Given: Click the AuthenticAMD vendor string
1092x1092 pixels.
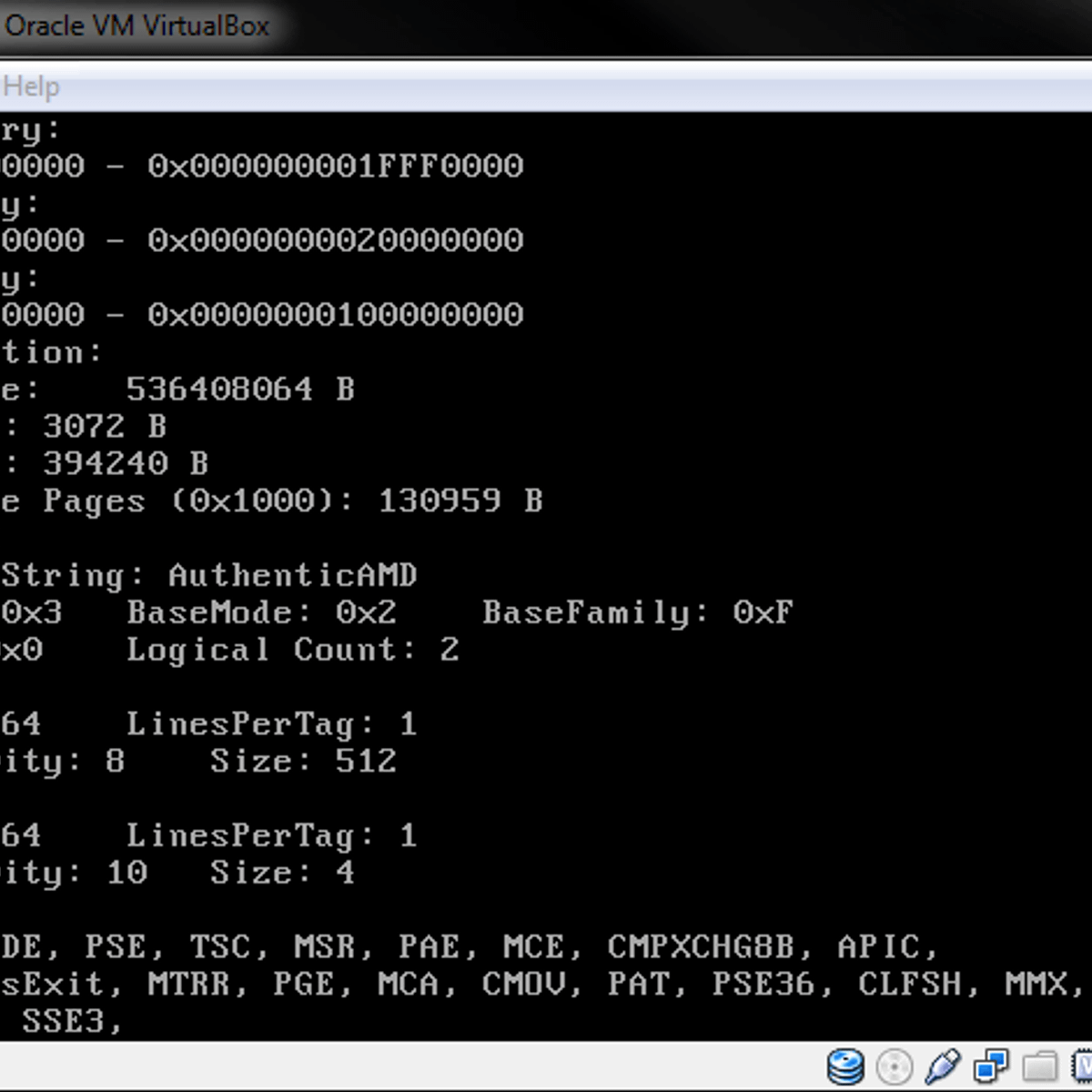Looking at the screenshot, I should (292, 575).
